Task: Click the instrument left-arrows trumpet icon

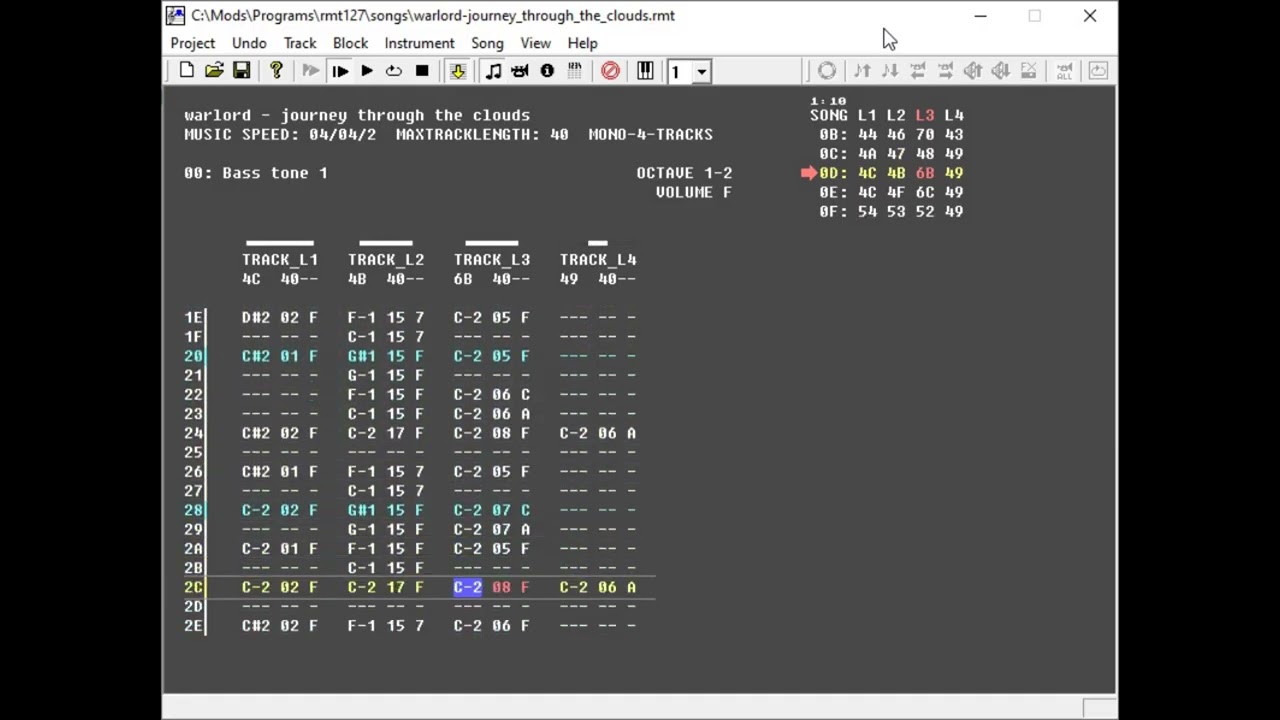Action: click(917, 71)
